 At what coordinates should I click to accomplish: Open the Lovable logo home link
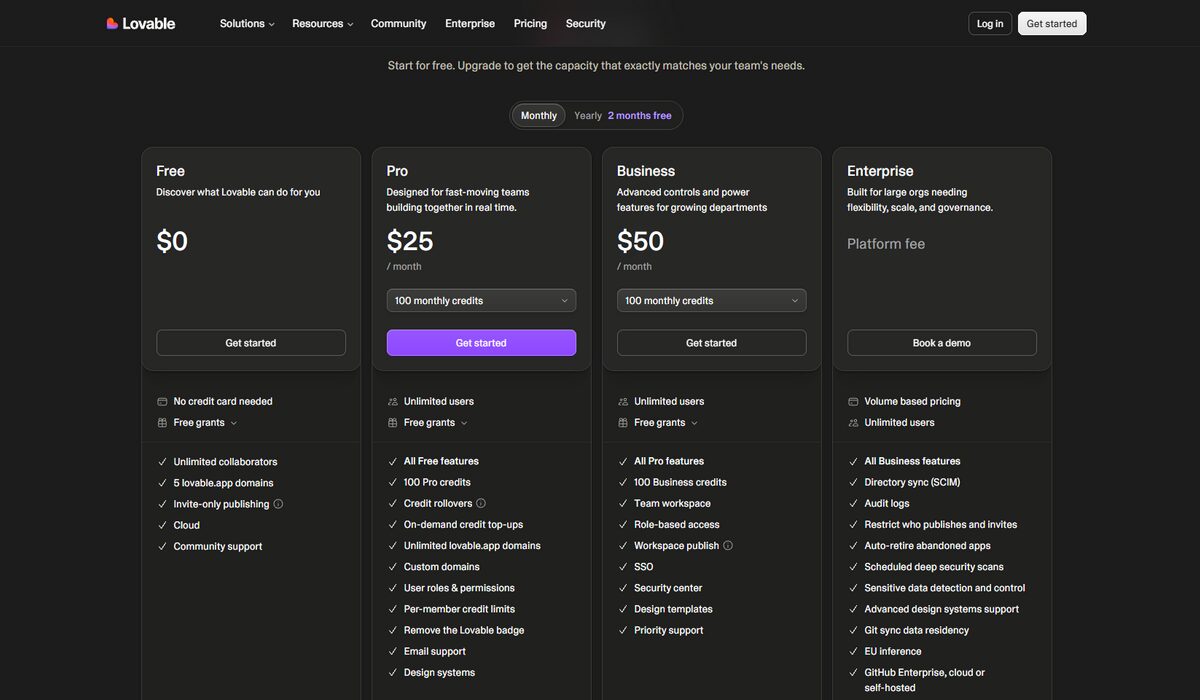pos(141,23)
